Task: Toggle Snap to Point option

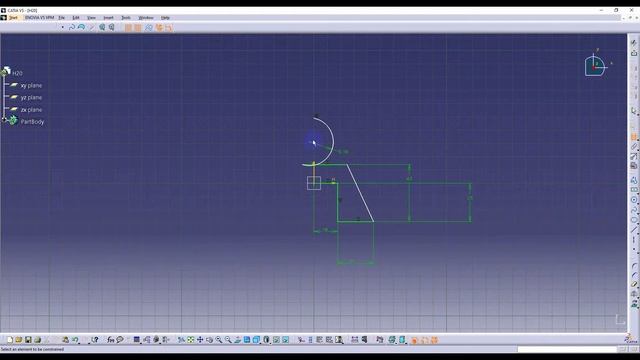Action: (x=138, y=27)
